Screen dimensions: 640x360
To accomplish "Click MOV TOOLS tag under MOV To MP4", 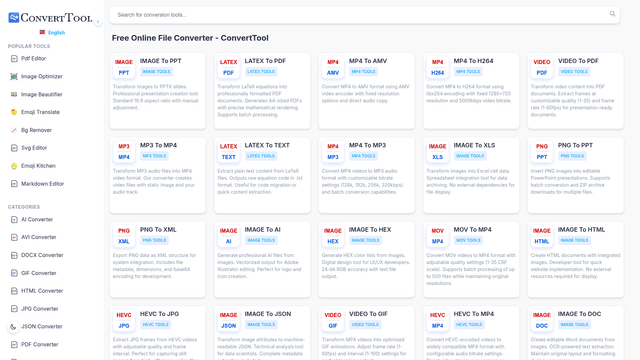I will [x=468, y=240].
